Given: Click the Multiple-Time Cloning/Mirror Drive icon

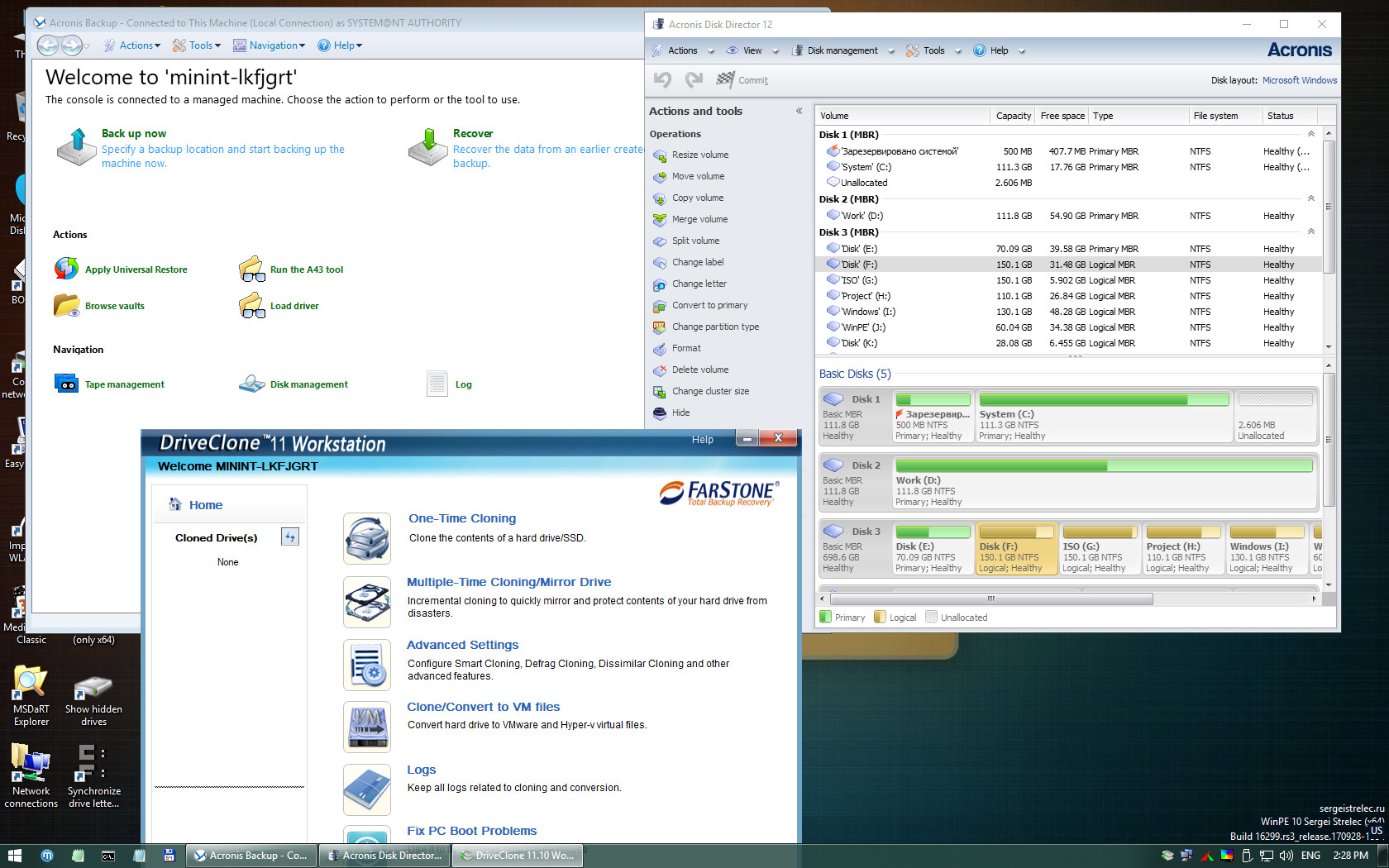Looking at the screenshot, I should coord(367,602).
